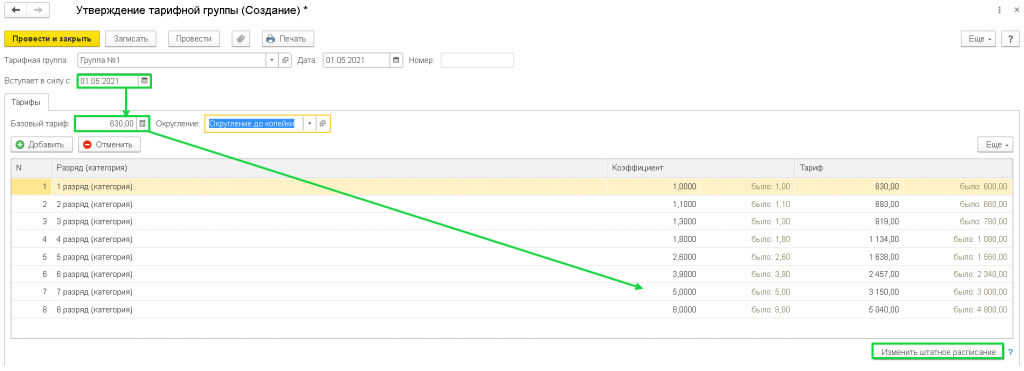This screenshot has height=371, width=1024.
Task: Click coefficient cell 8,0000
Action: (x=655, y=310)
